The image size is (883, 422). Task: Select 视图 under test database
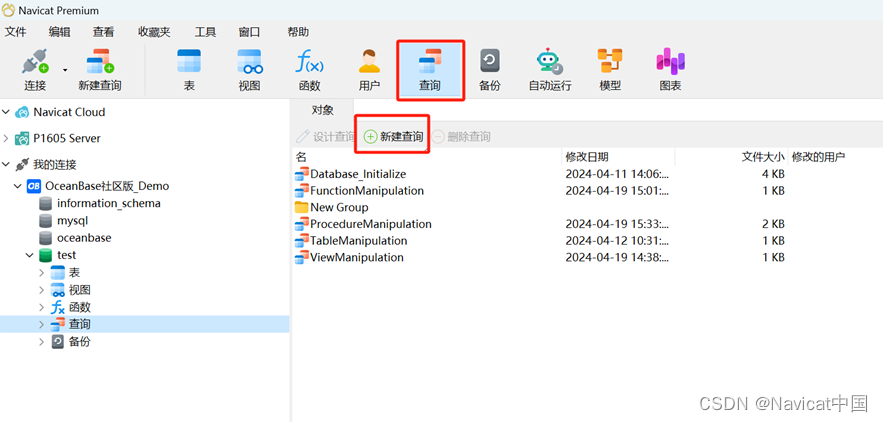(79, 290)
